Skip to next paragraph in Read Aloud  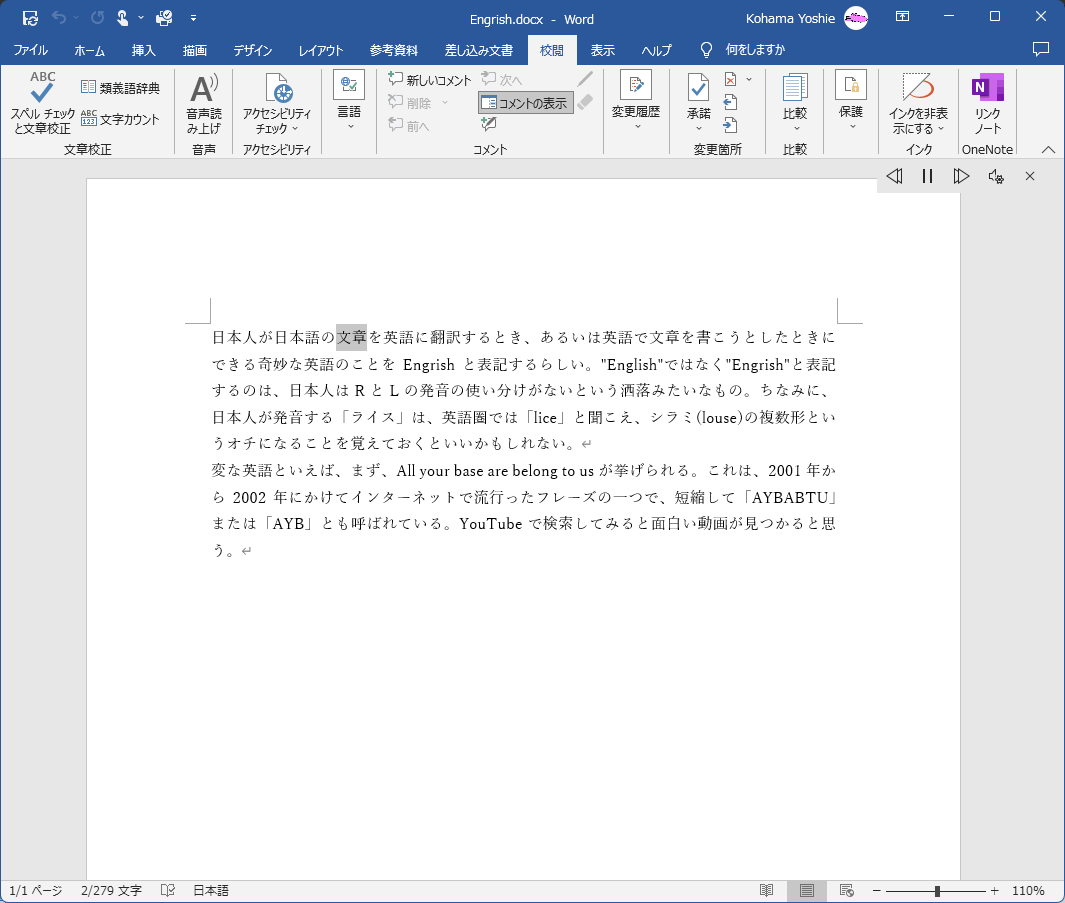click(960, 177)
